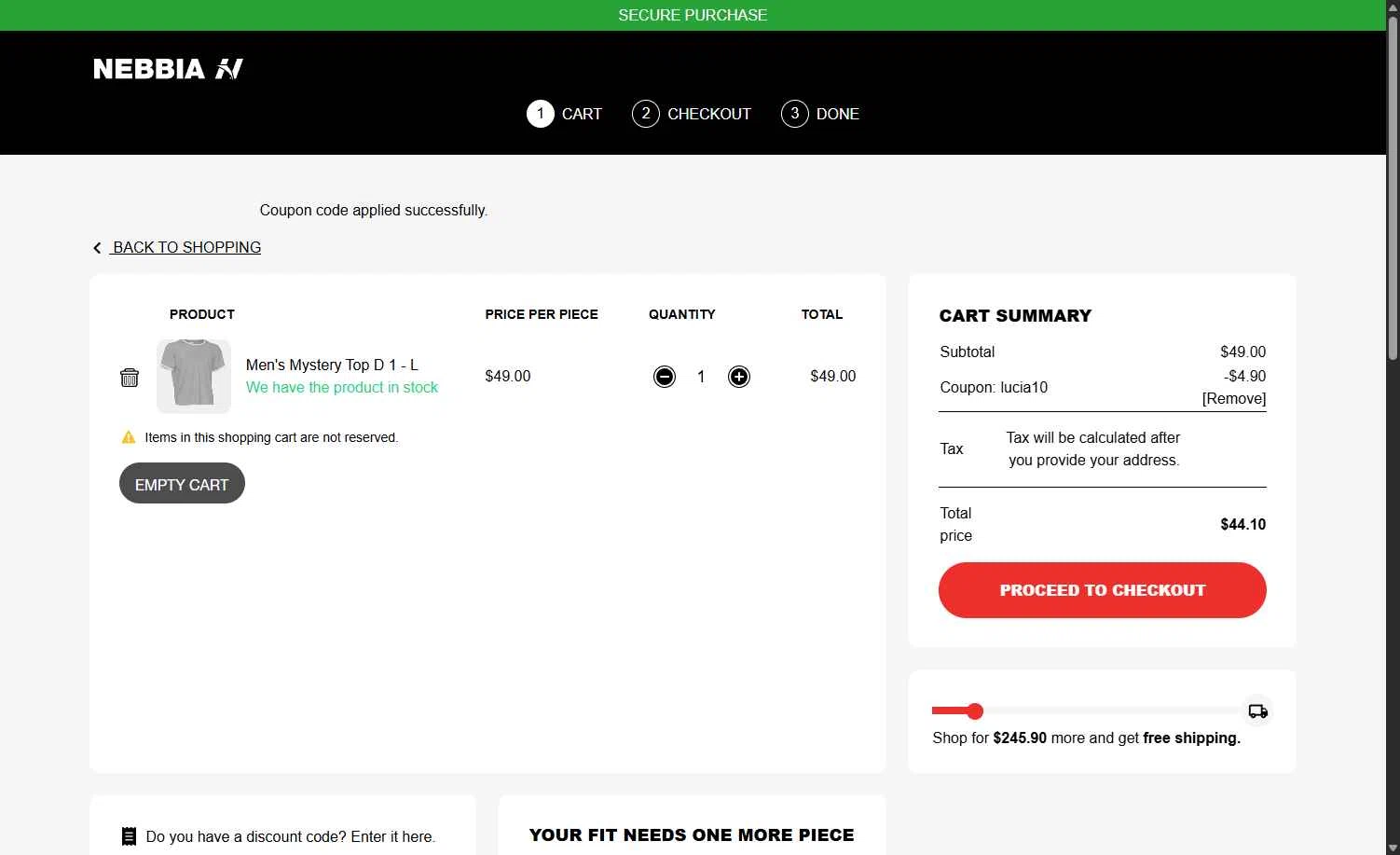Click 'We have the product in stock' text
The image size is (1400, 855).
coord(342,387)
